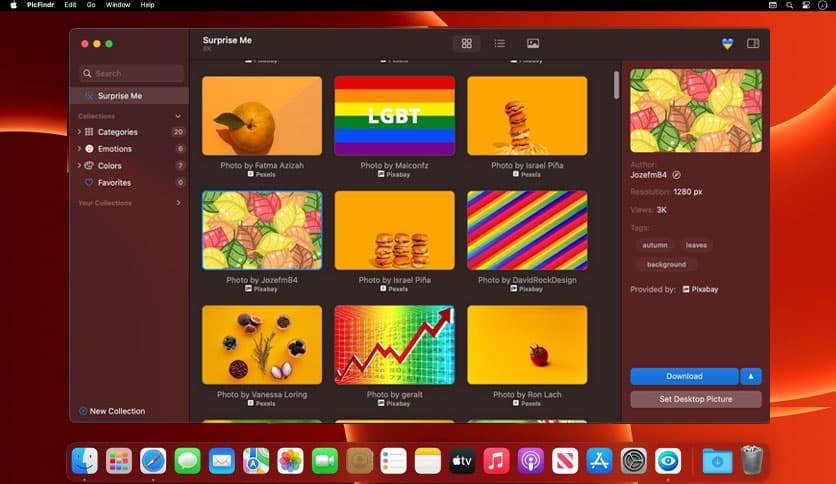
Task: Select figs photo by Vanessa Loring
Action: pyautogui.click(x=262, y=345)
